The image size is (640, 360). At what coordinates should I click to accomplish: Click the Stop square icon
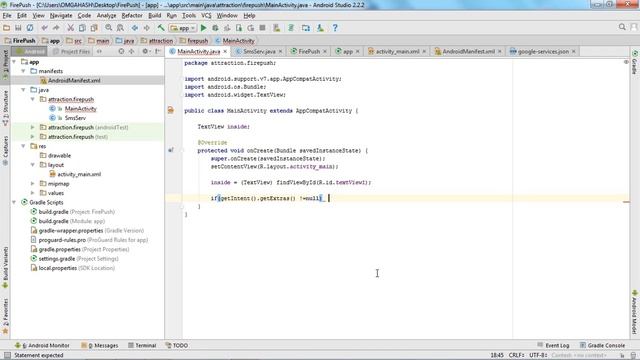(262, 28)
